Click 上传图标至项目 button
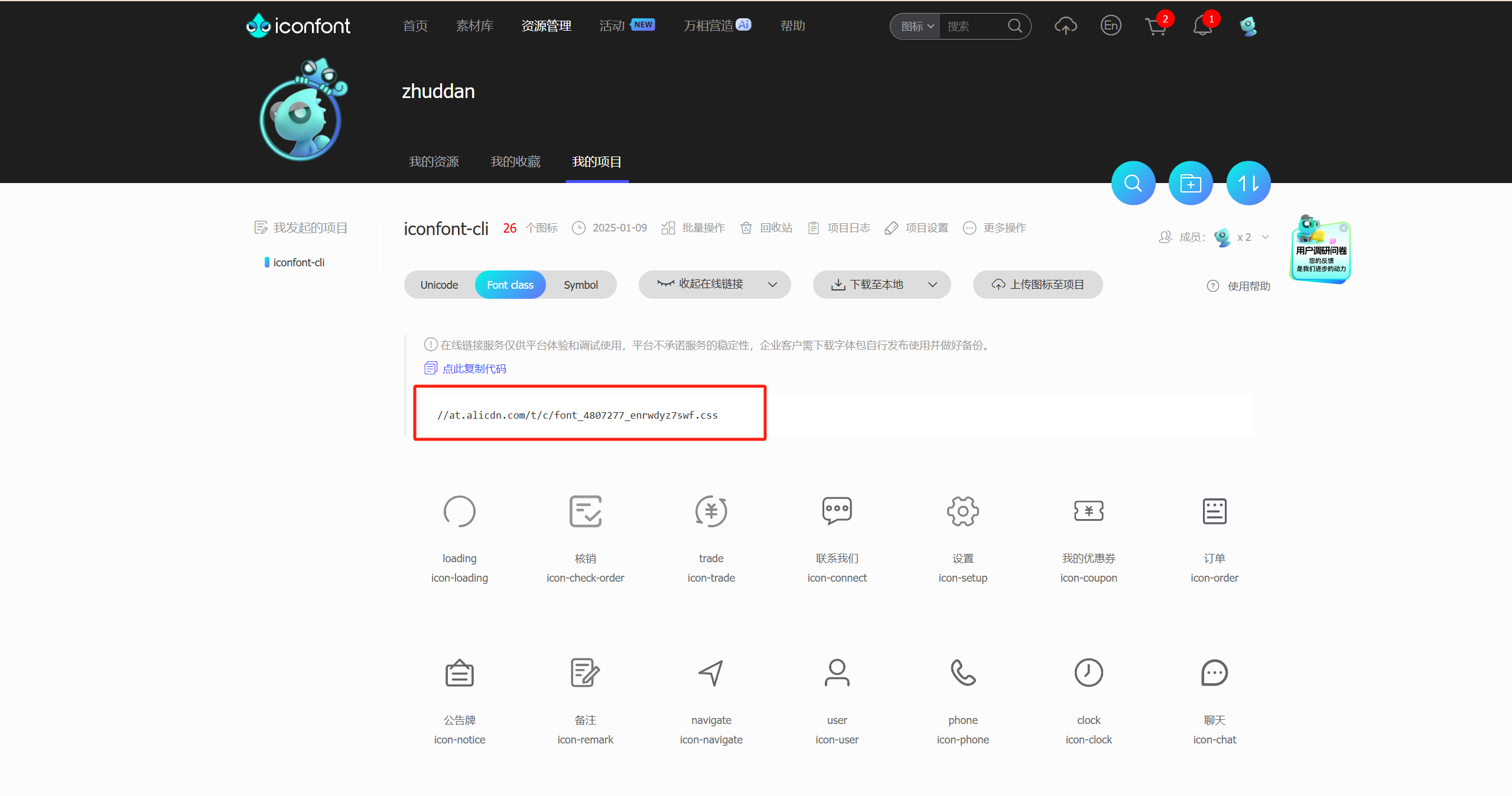 tap(1038, 285)
